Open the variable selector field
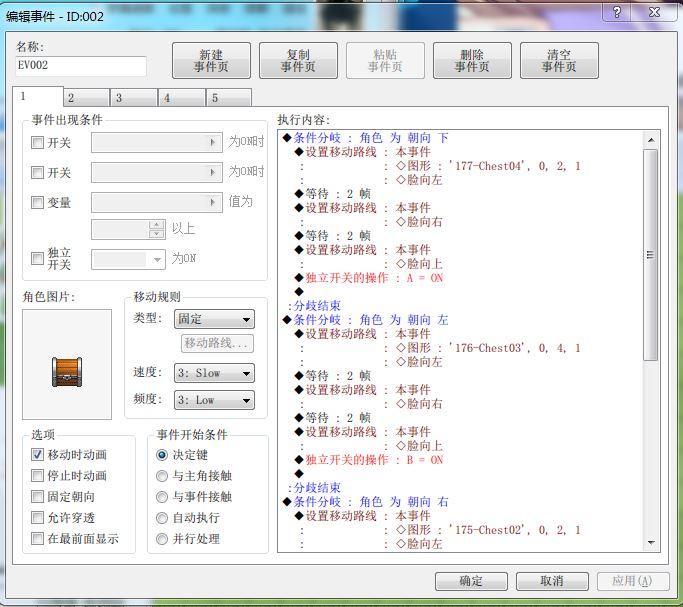The image size is (683, 607). [157, 202]
